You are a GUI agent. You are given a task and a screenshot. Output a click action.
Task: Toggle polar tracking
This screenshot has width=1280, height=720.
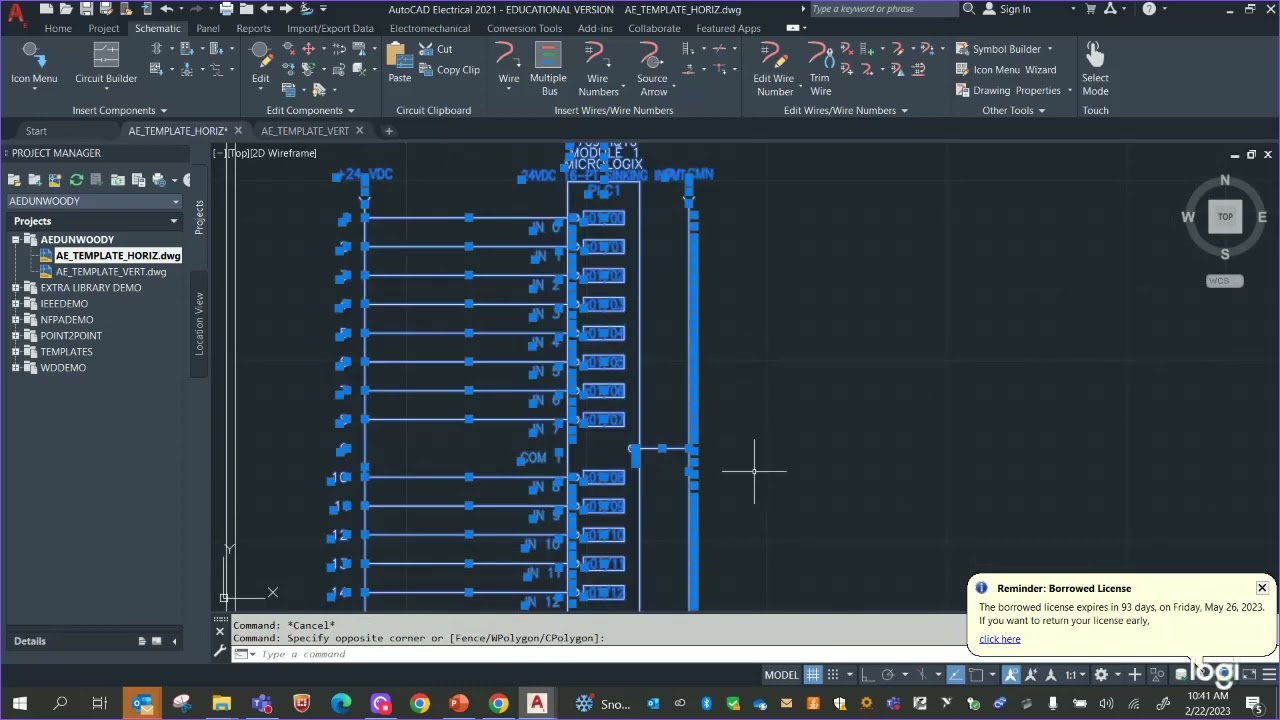(887, 674)
